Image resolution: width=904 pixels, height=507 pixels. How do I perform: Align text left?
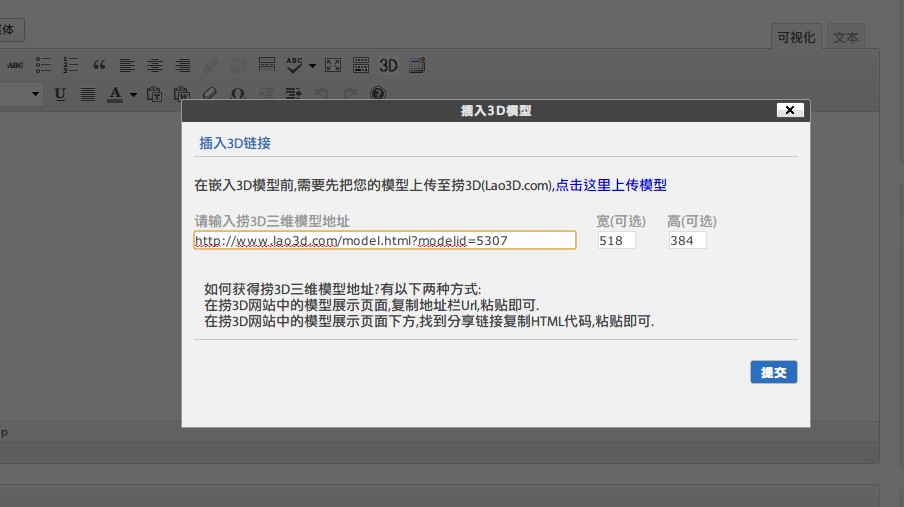click(x=127, y=65)
